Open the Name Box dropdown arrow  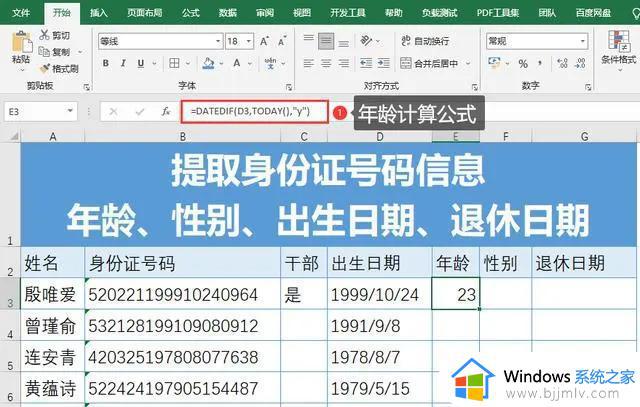[x=70, y=111]
